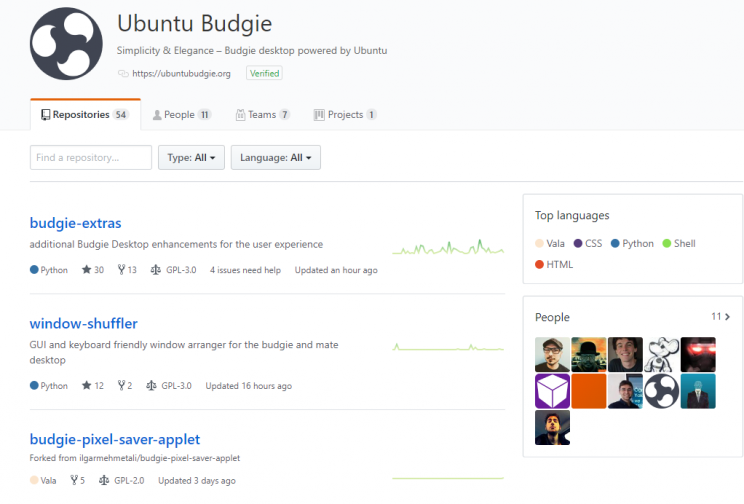744x504 pixels.
Task: Click the GPL-3.0 license of budgie-extras
Action: 174,270
